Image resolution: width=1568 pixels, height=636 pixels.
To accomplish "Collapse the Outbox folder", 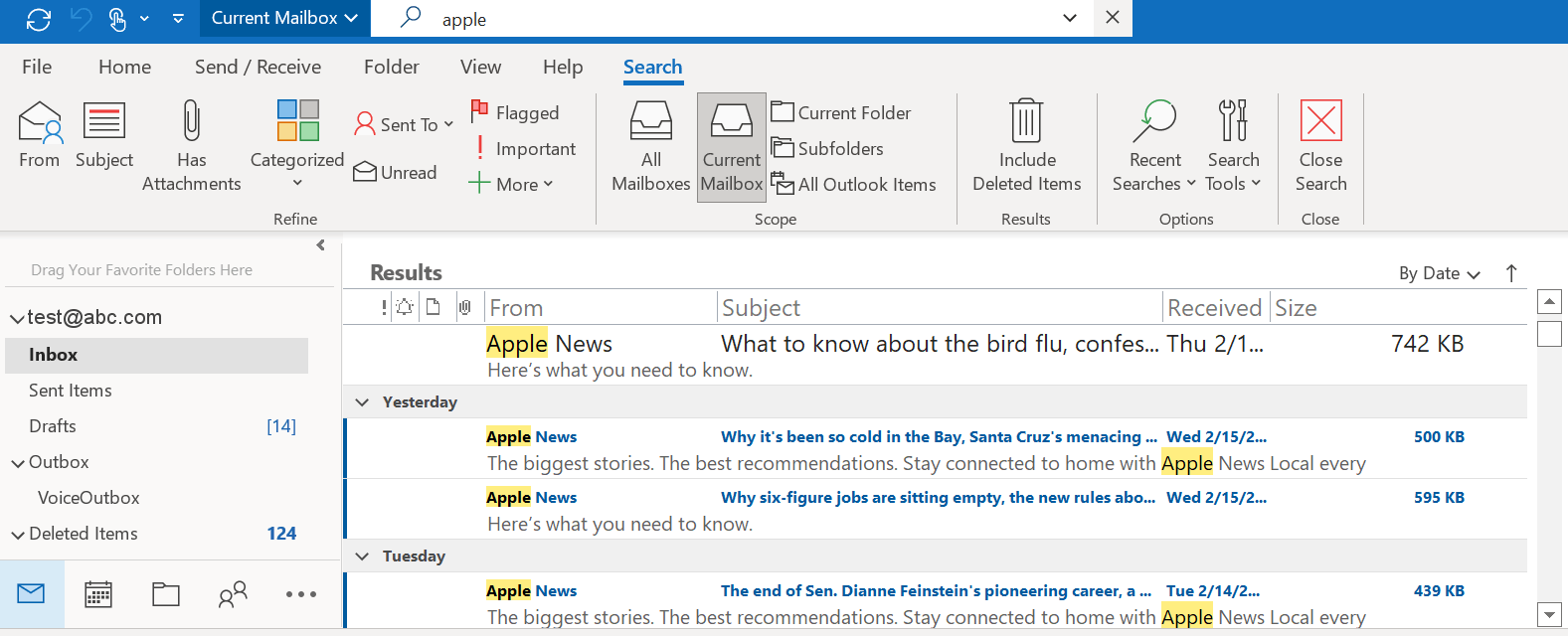I will (18, 463).
